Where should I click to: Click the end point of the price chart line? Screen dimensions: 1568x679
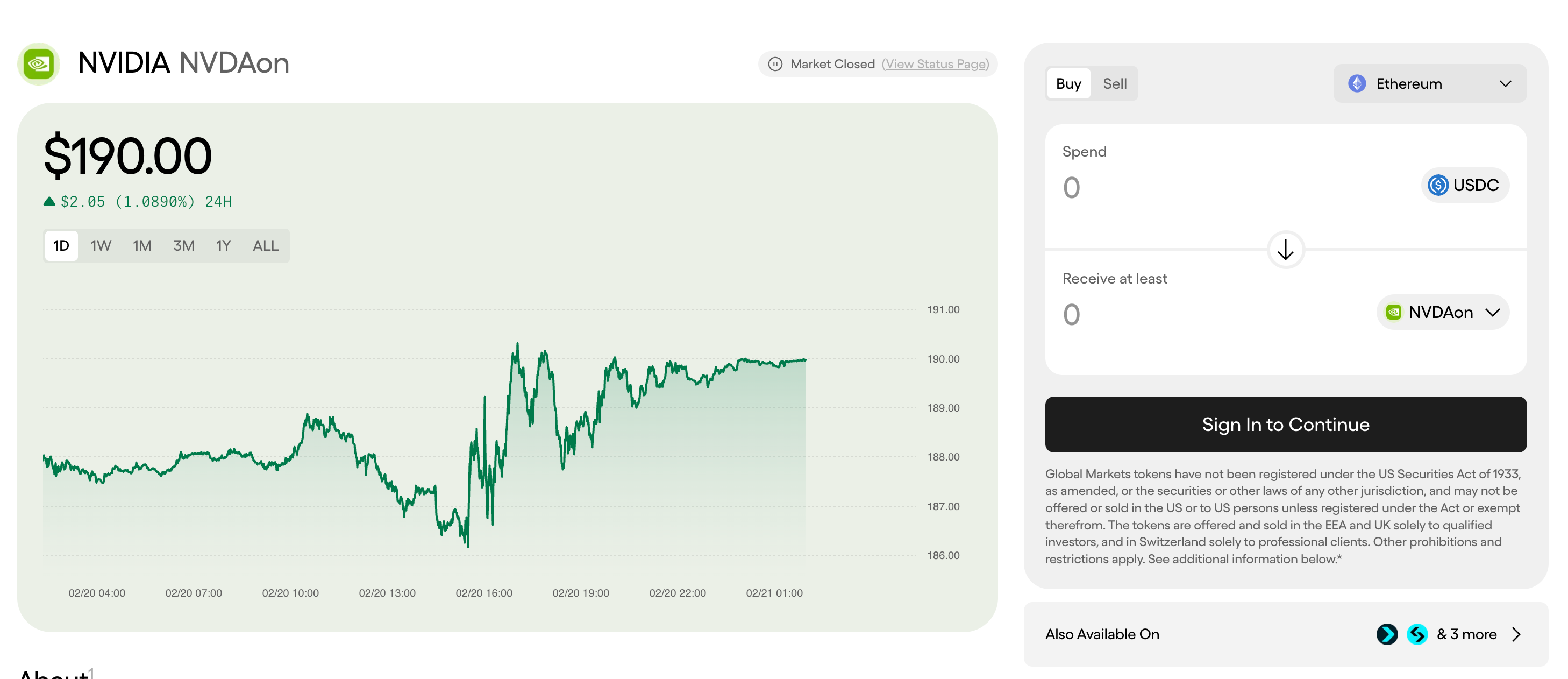[x=804, y=360]
